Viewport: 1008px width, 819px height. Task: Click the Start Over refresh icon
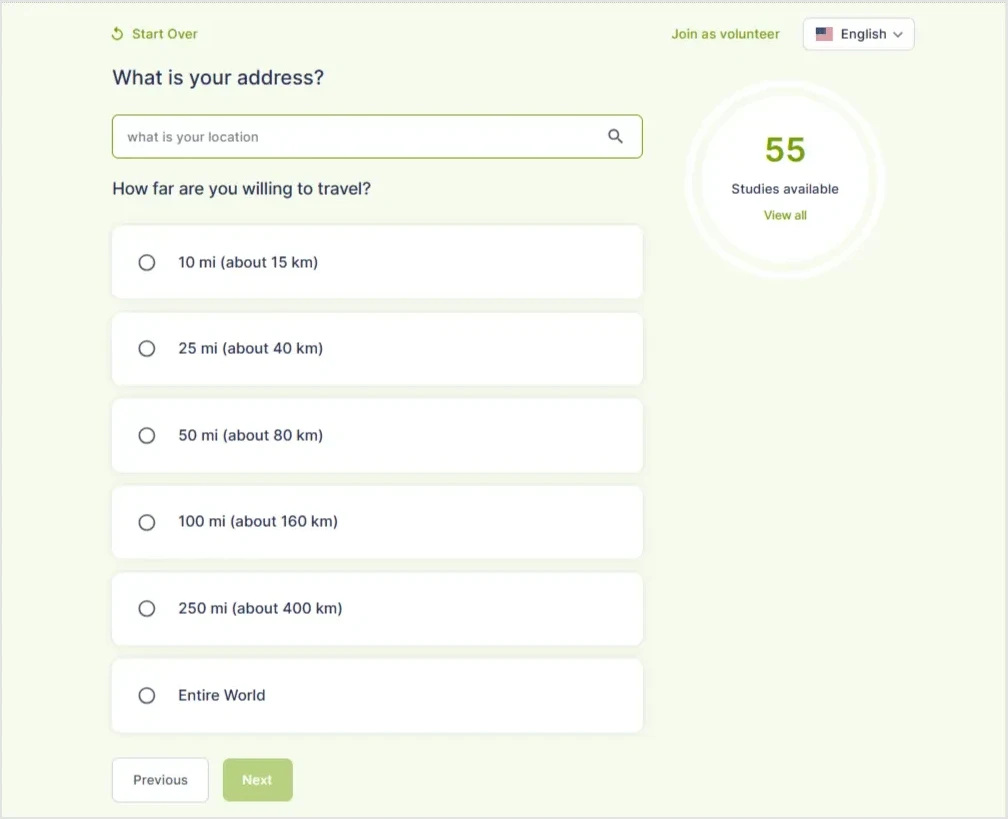(x=118, y=34)
